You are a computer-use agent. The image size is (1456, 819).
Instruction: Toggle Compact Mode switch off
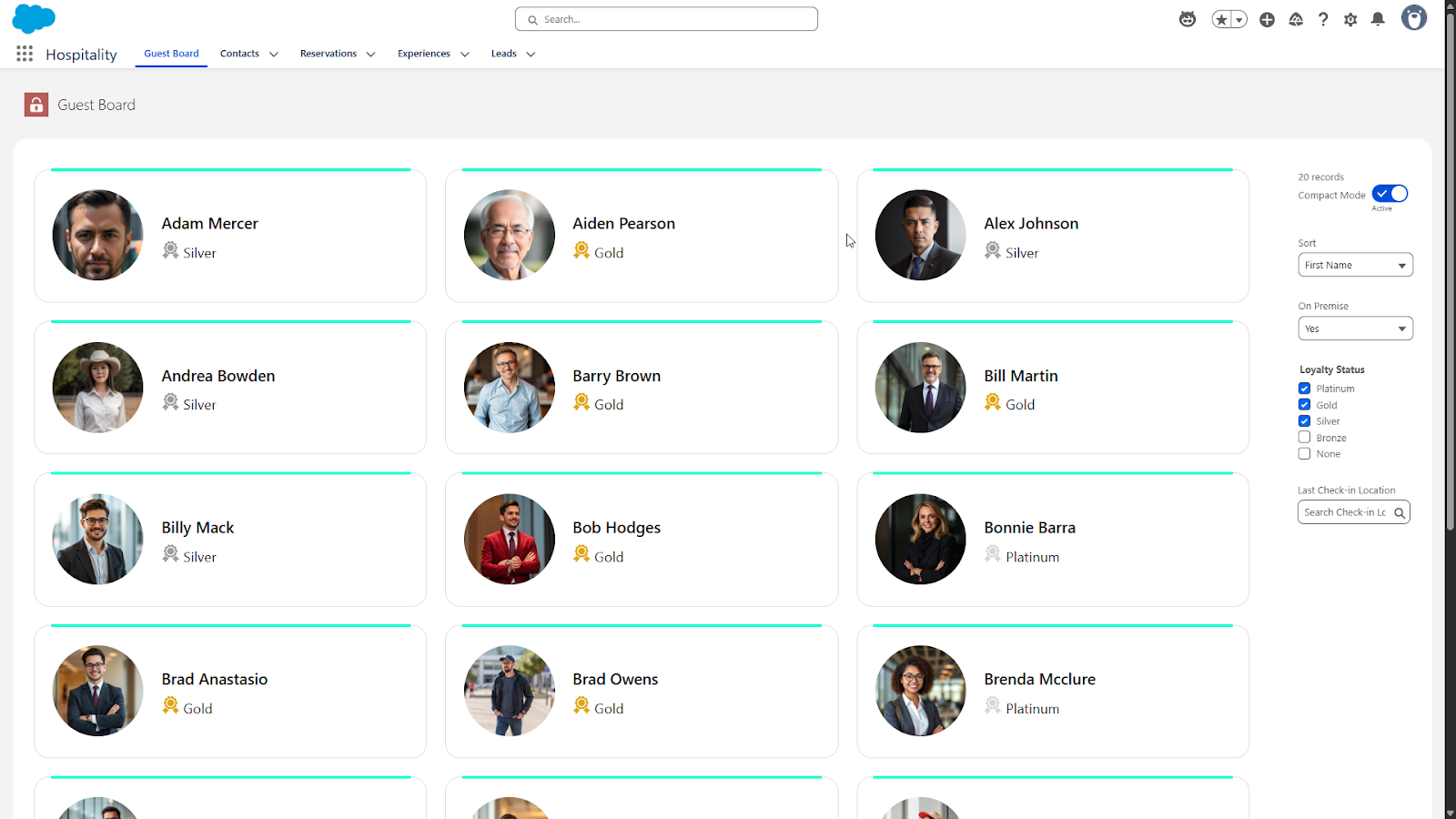click(1390, 194)
